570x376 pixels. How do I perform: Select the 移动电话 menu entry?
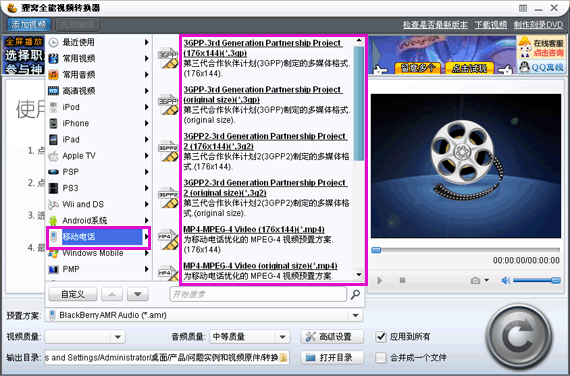(x=99, y=237)
